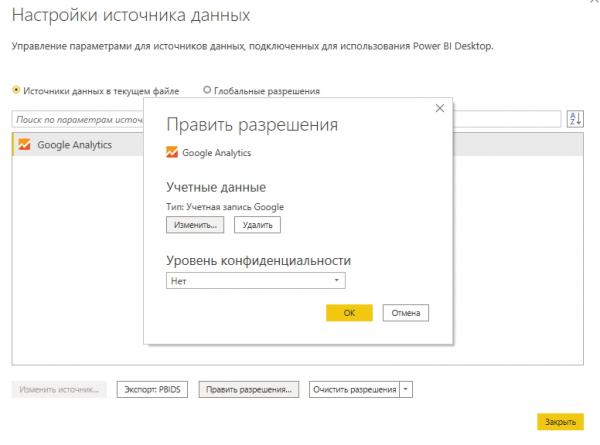
Task: Click the Экспорт: PBIDS button
Action: pos(152,390)
